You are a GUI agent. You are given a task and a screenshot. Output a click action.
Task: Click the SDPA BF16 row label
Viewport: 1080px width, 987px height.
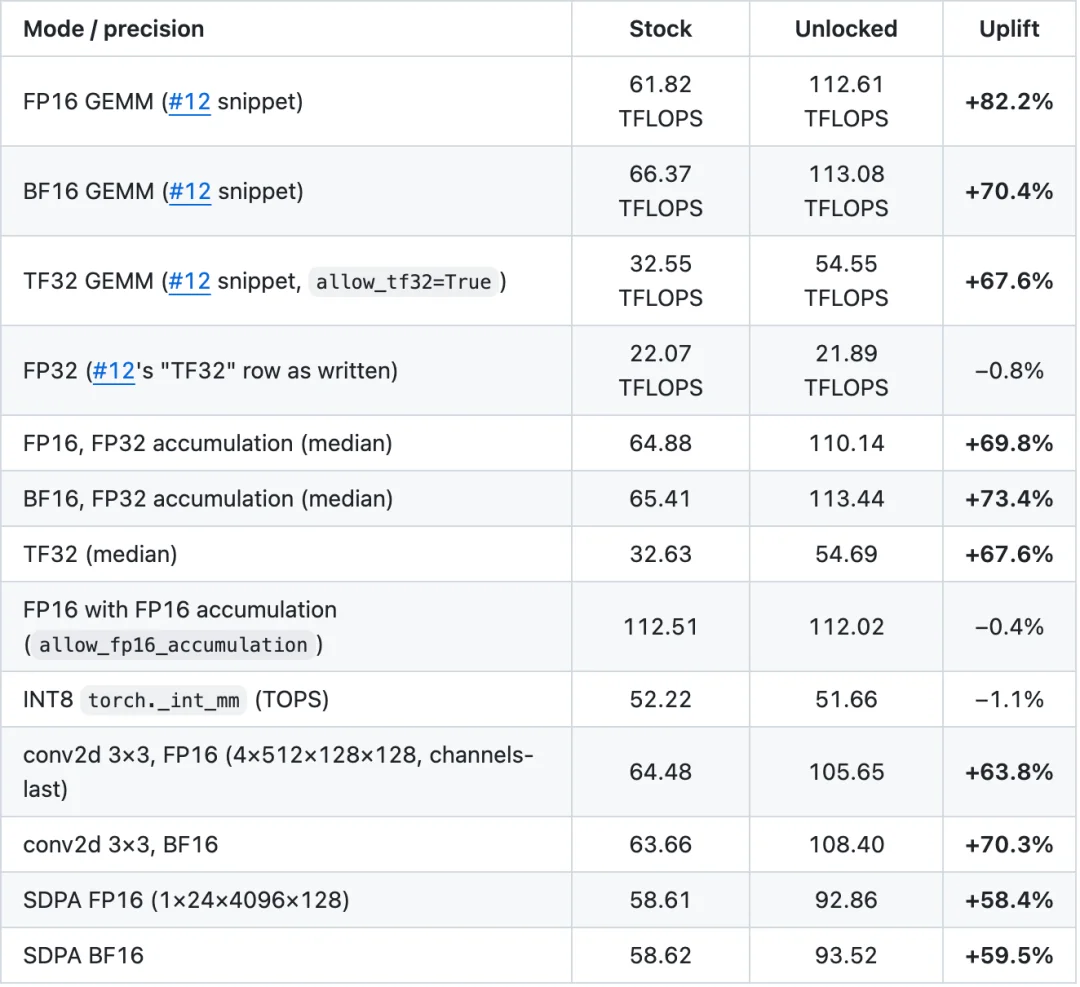[83, 957]
